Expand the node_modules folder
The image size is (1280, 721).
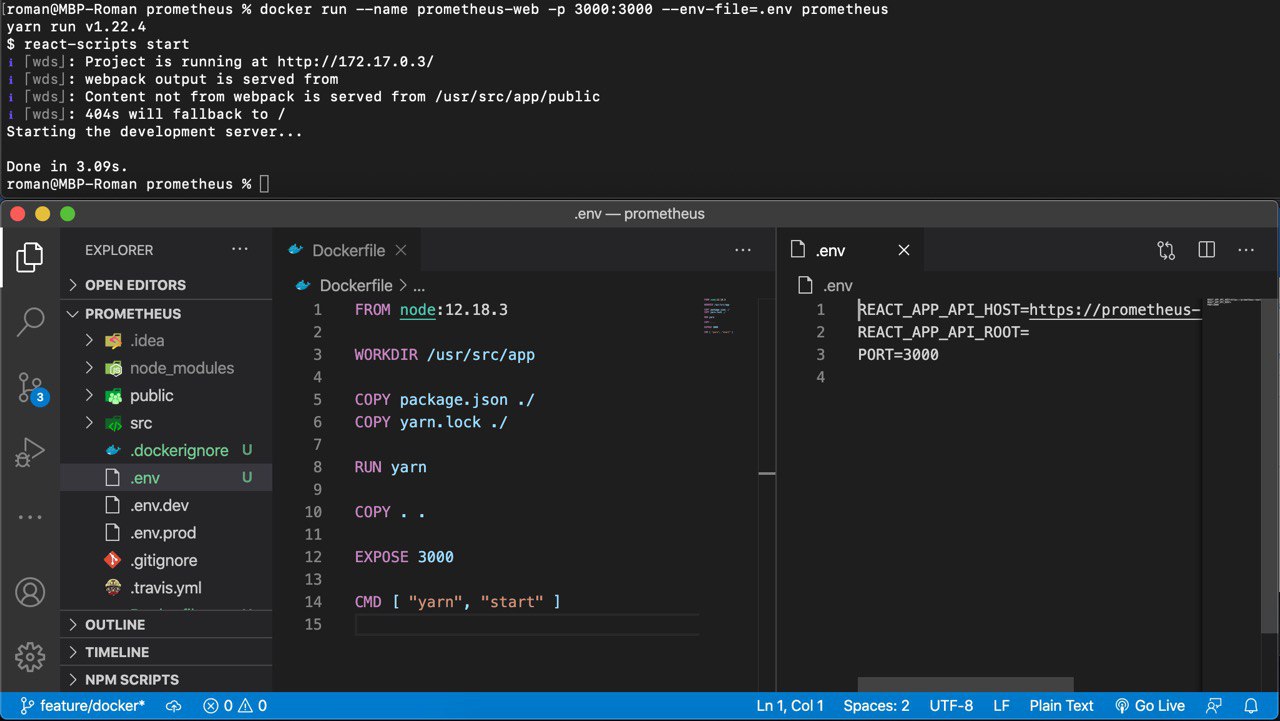181,368
